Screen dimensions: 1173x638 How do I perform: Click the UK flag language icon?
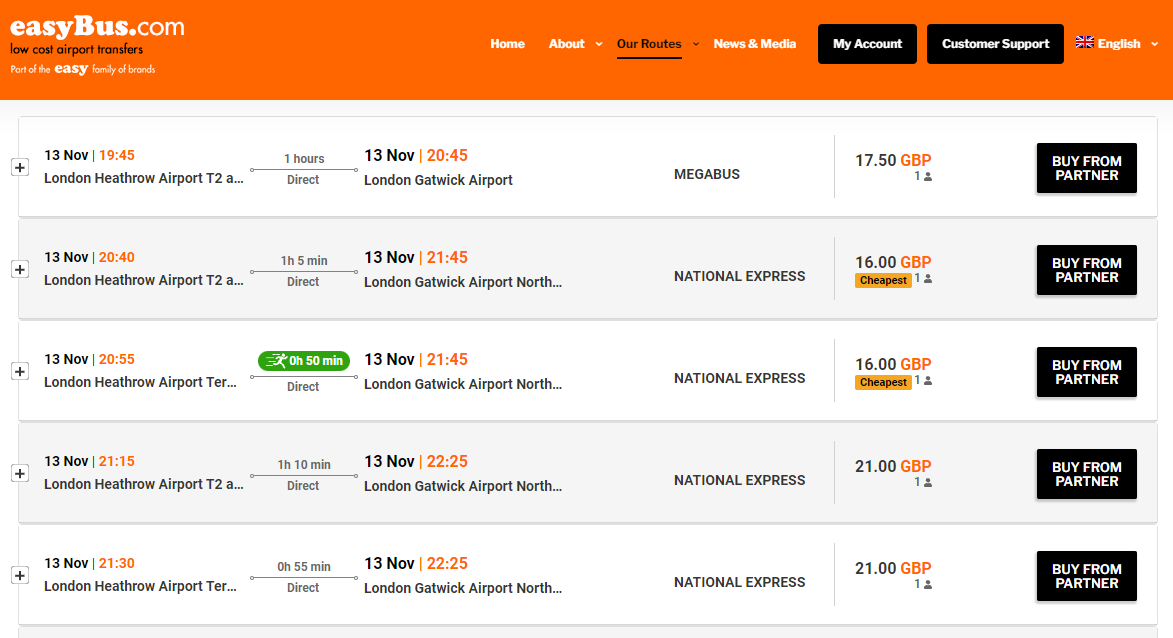click(1084, 43)
